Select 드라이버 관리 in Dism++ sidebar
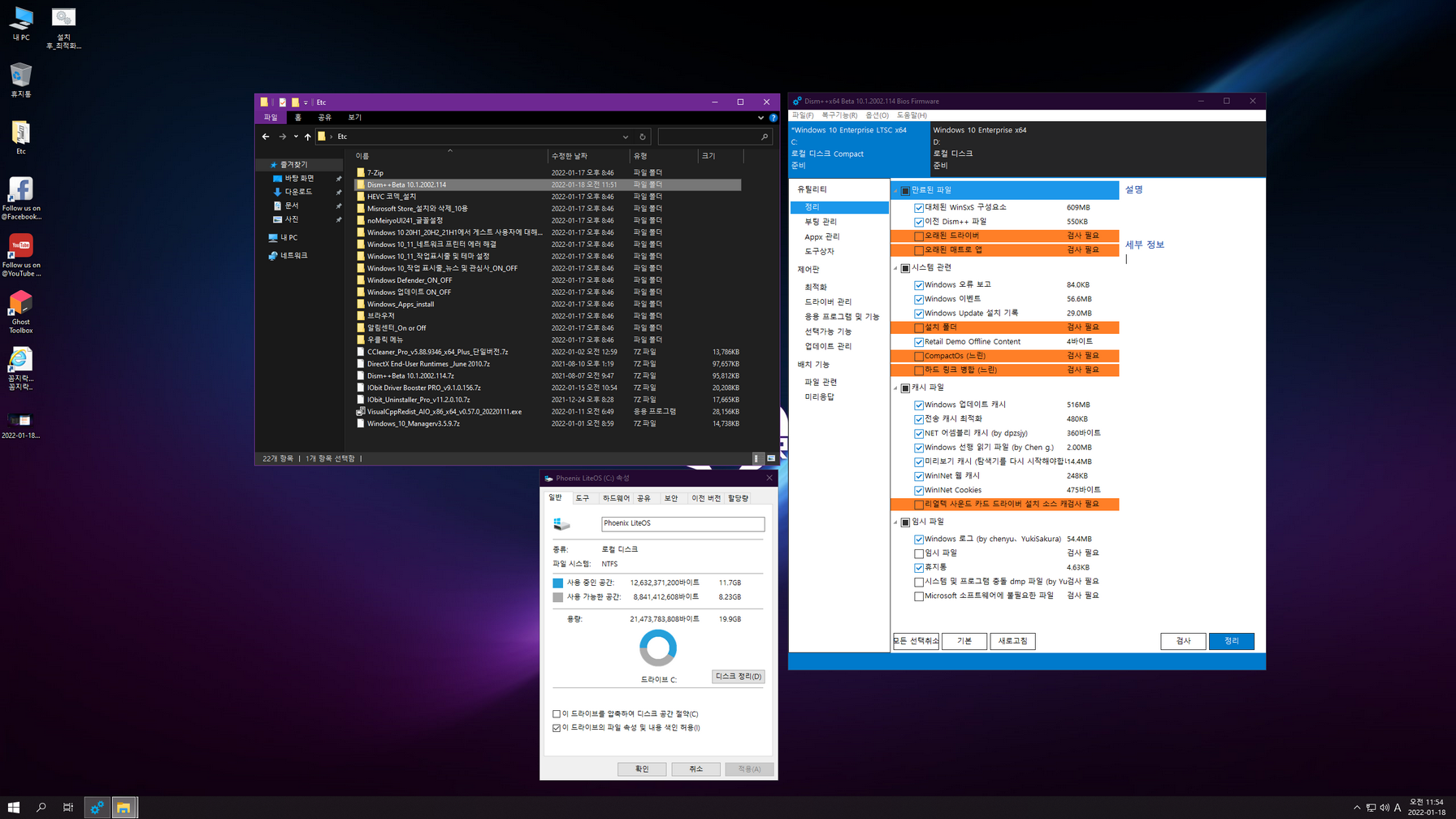 coord(828,302)
